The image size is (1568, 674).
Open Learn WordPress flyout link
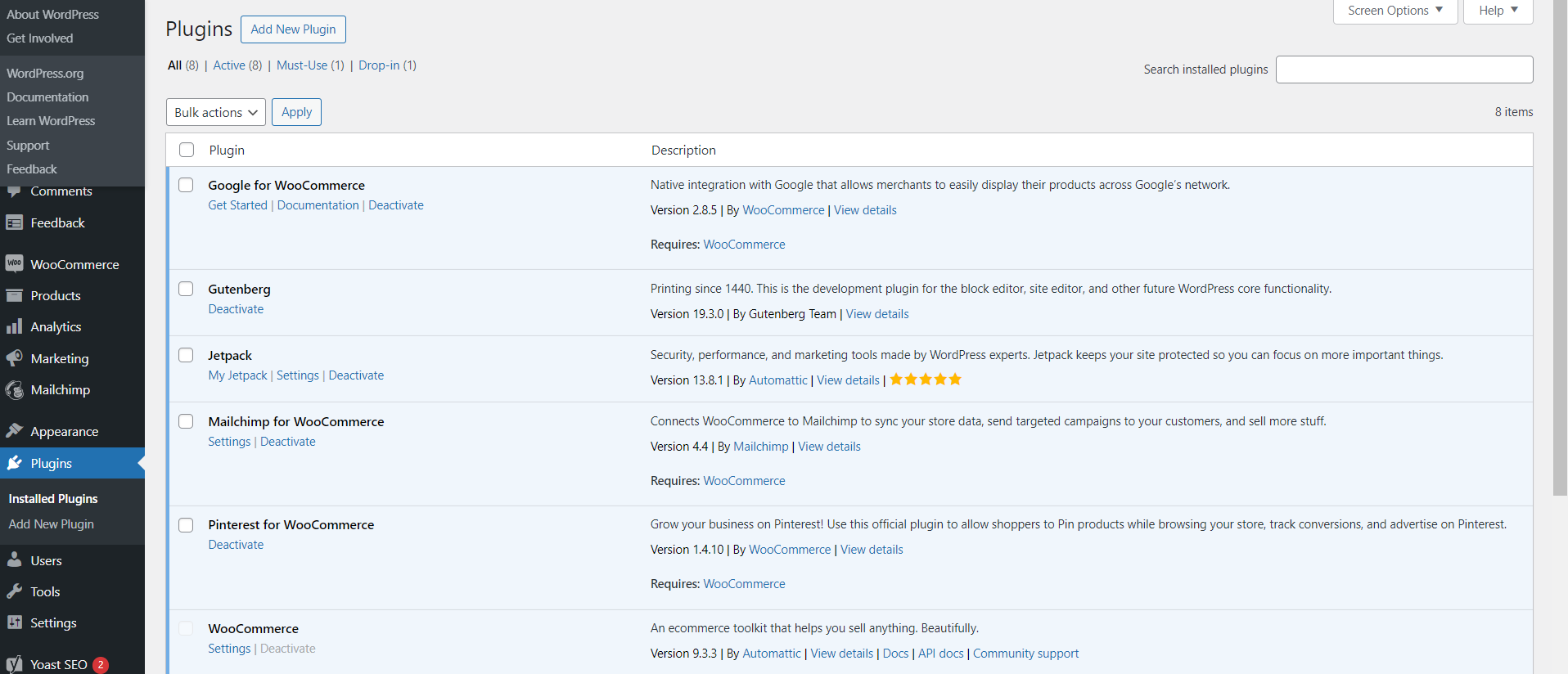coord(51,121)
